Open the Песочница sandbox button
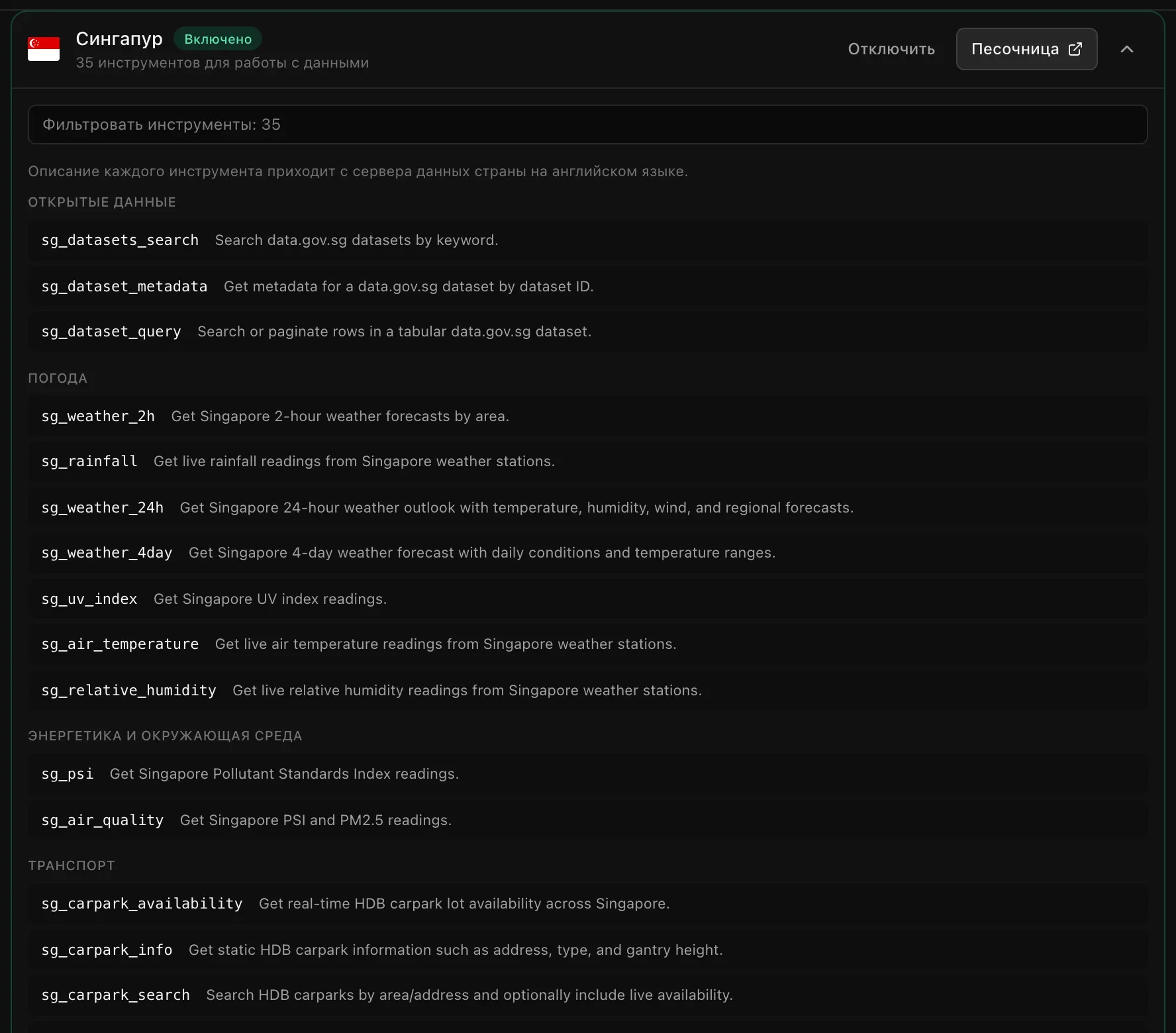 1026,49
